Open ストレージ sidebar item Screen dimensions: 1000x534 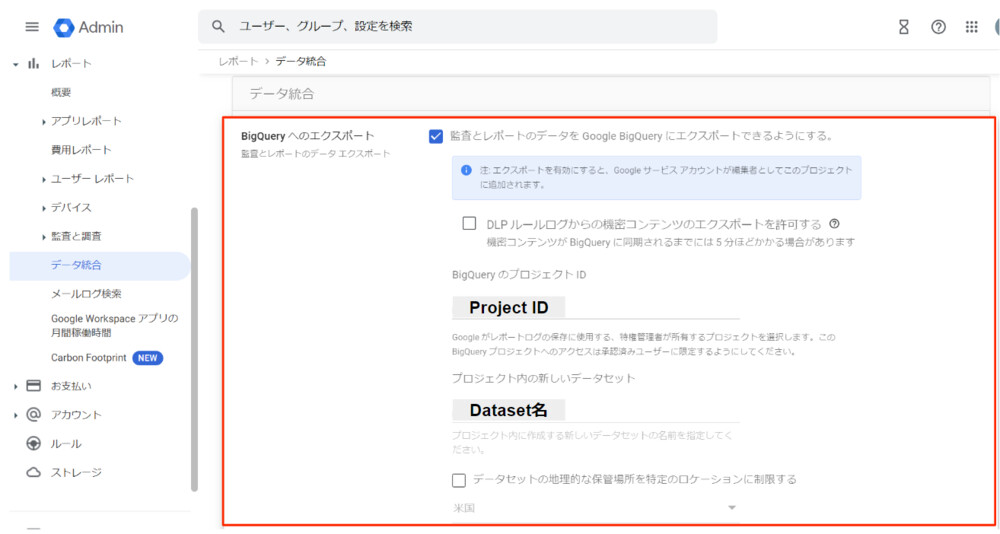[x=77, y=473]
